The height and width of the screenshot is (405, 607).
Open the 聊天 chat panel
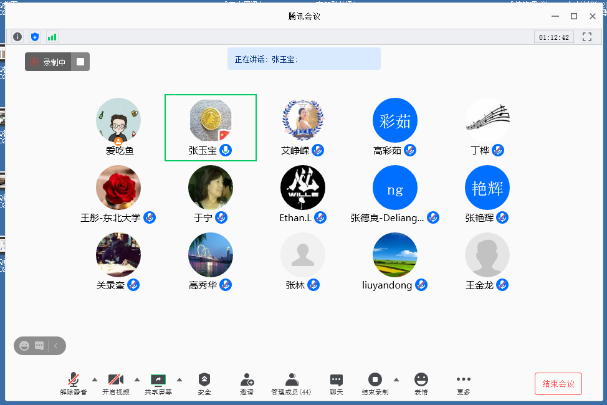[336, 383]
